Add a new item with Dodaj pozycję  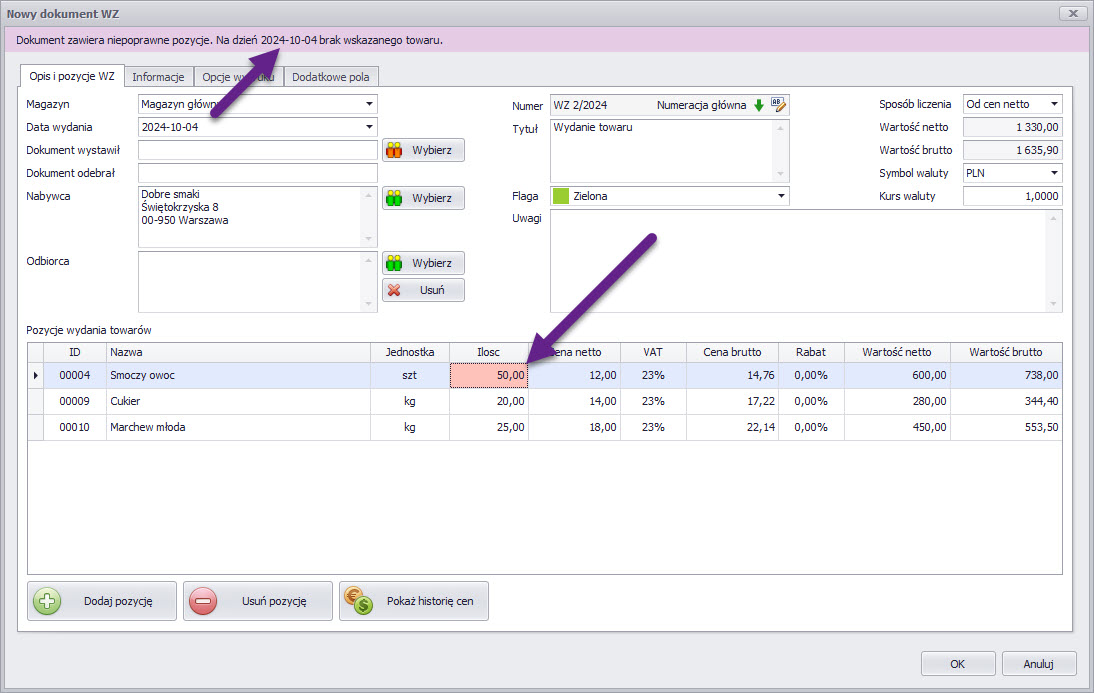tap(102, 602)
